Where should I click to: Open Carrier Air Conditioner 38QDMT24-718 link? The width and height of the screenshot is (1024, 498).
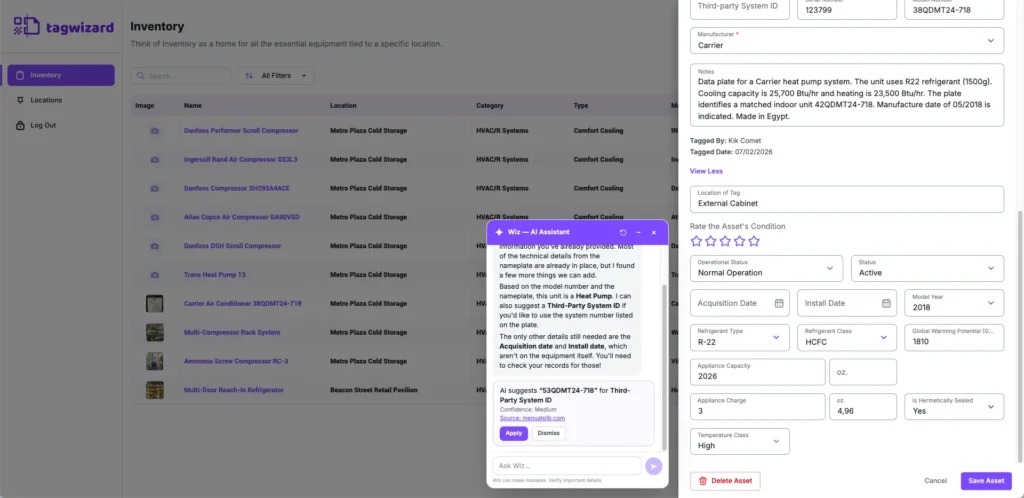point(243,303)
